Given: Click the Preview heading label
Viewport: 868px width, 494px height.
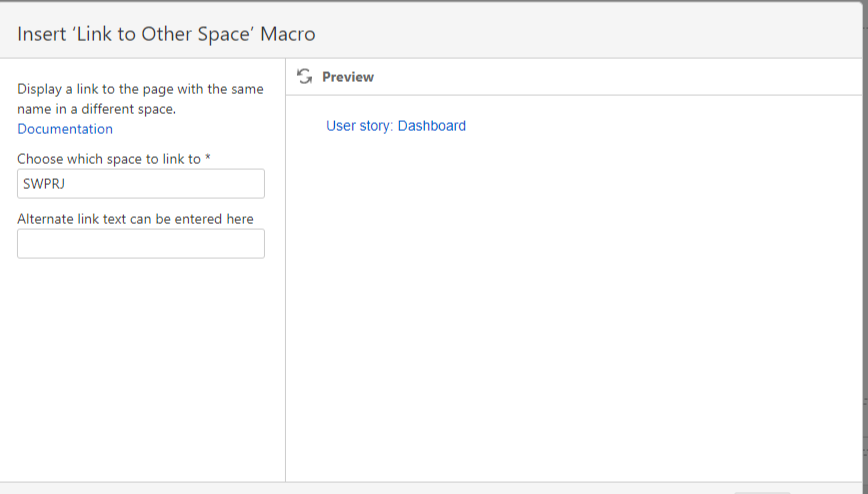Looking at the screenshot, I should pos(348,77).
